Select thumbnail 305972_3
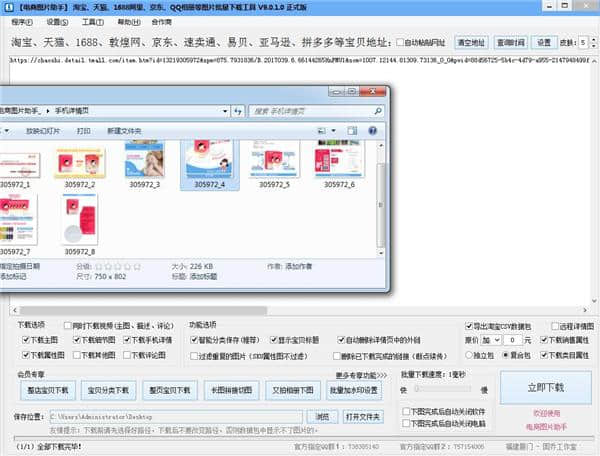The image size is (600, 456). click(144, 164)
